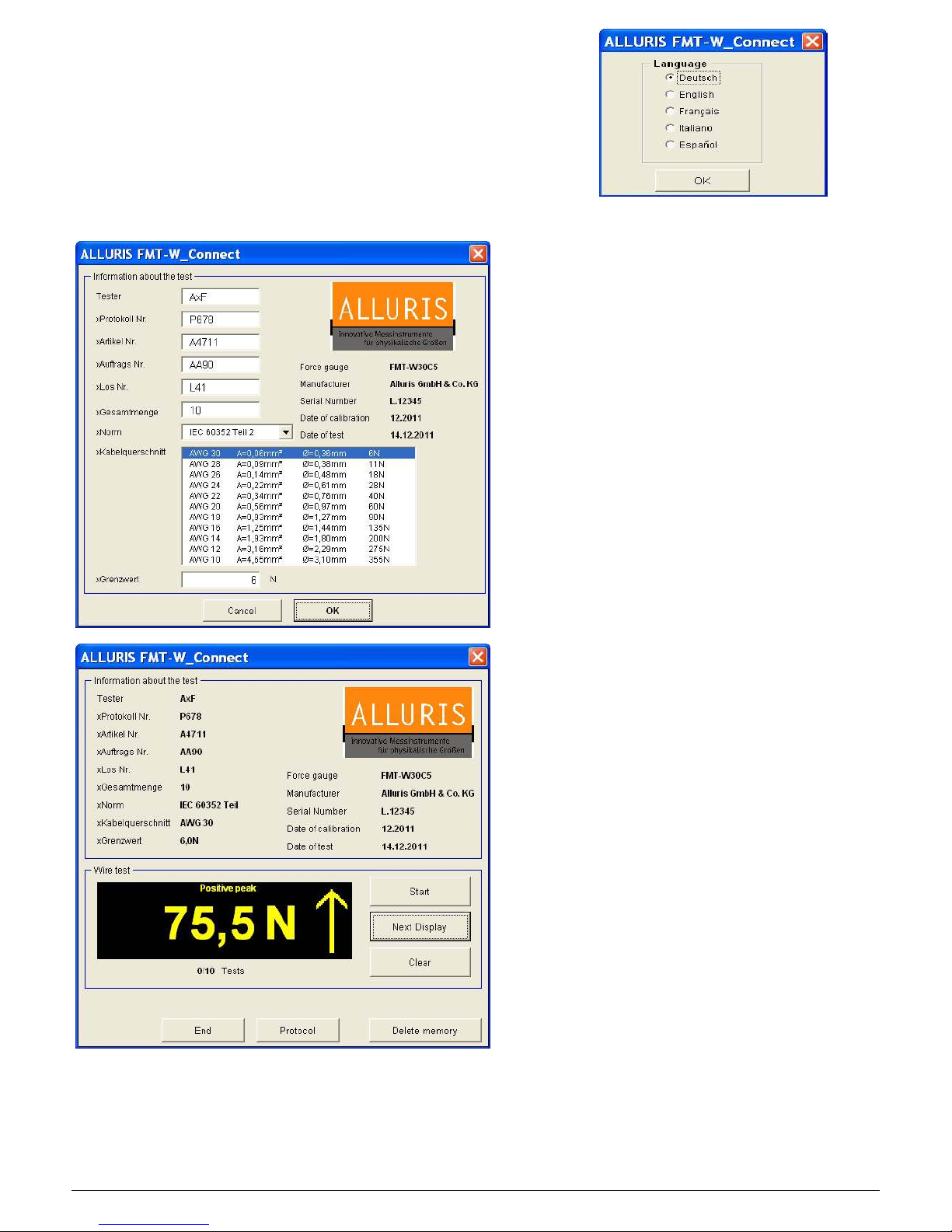The image size is (952, 1232).
Task: Select the AWG 14 cable row
Action: point(298,538)
